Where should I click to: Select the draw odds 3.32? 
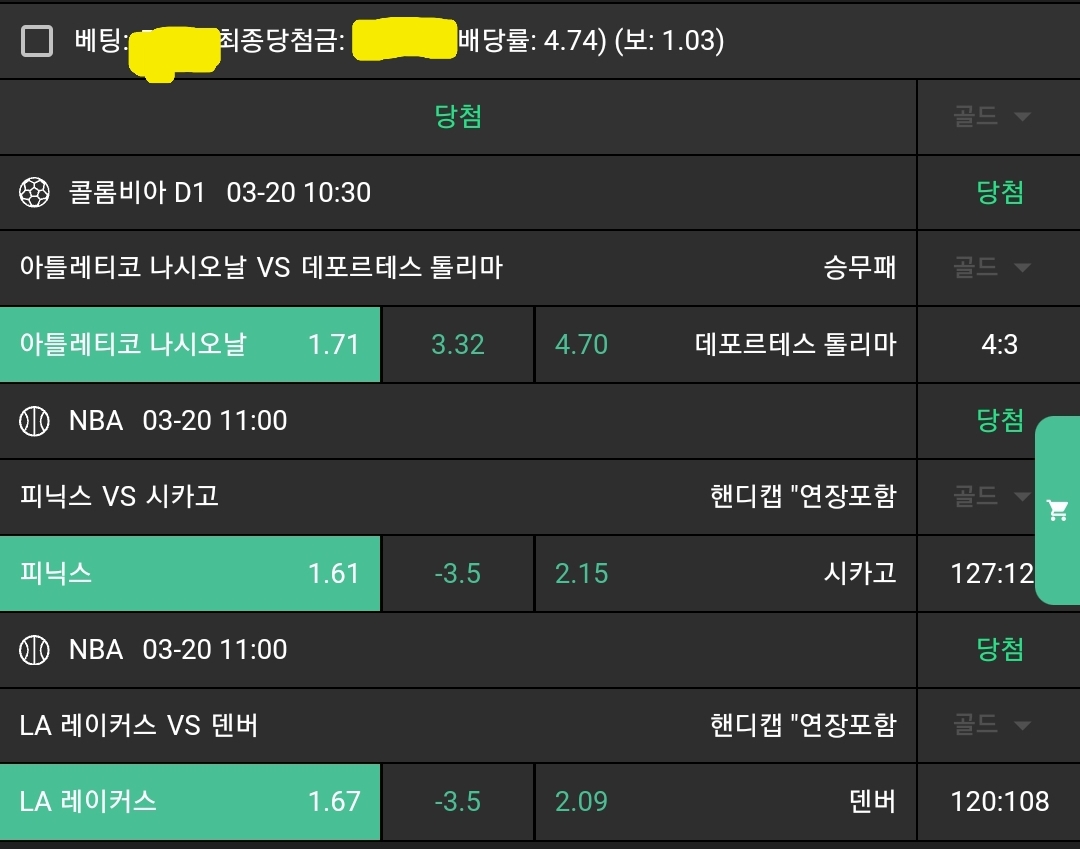coord(457,345)
